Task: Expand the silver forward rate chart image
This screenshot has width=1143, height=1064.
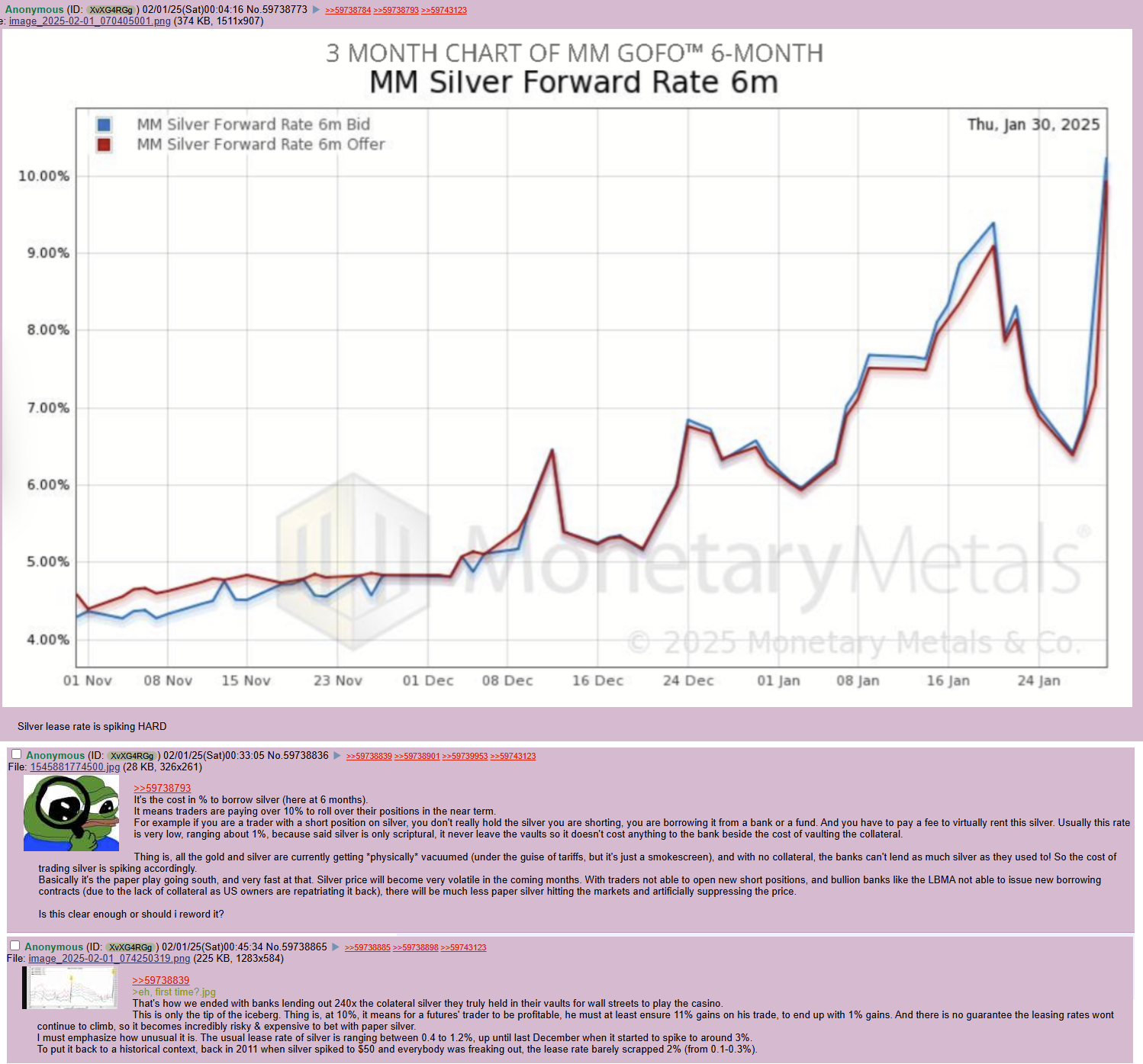Action: coord(567,368)
